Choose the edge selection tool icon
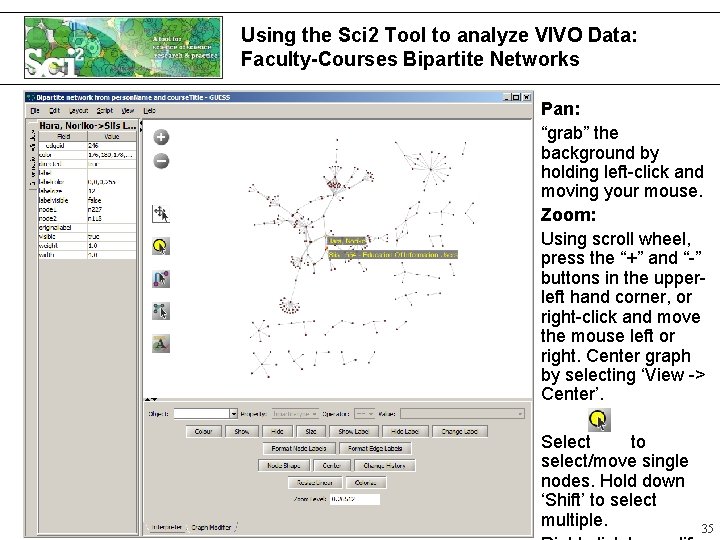This screenshot has height=540, width=720. coord(161,279)
